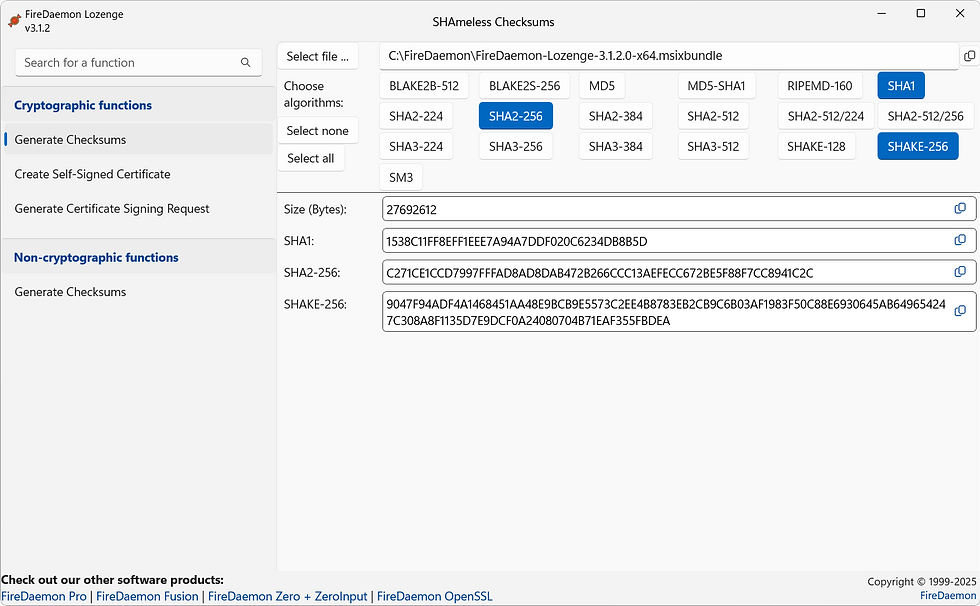Open the FireDaemon OpenSSL link

coord(434,596)
